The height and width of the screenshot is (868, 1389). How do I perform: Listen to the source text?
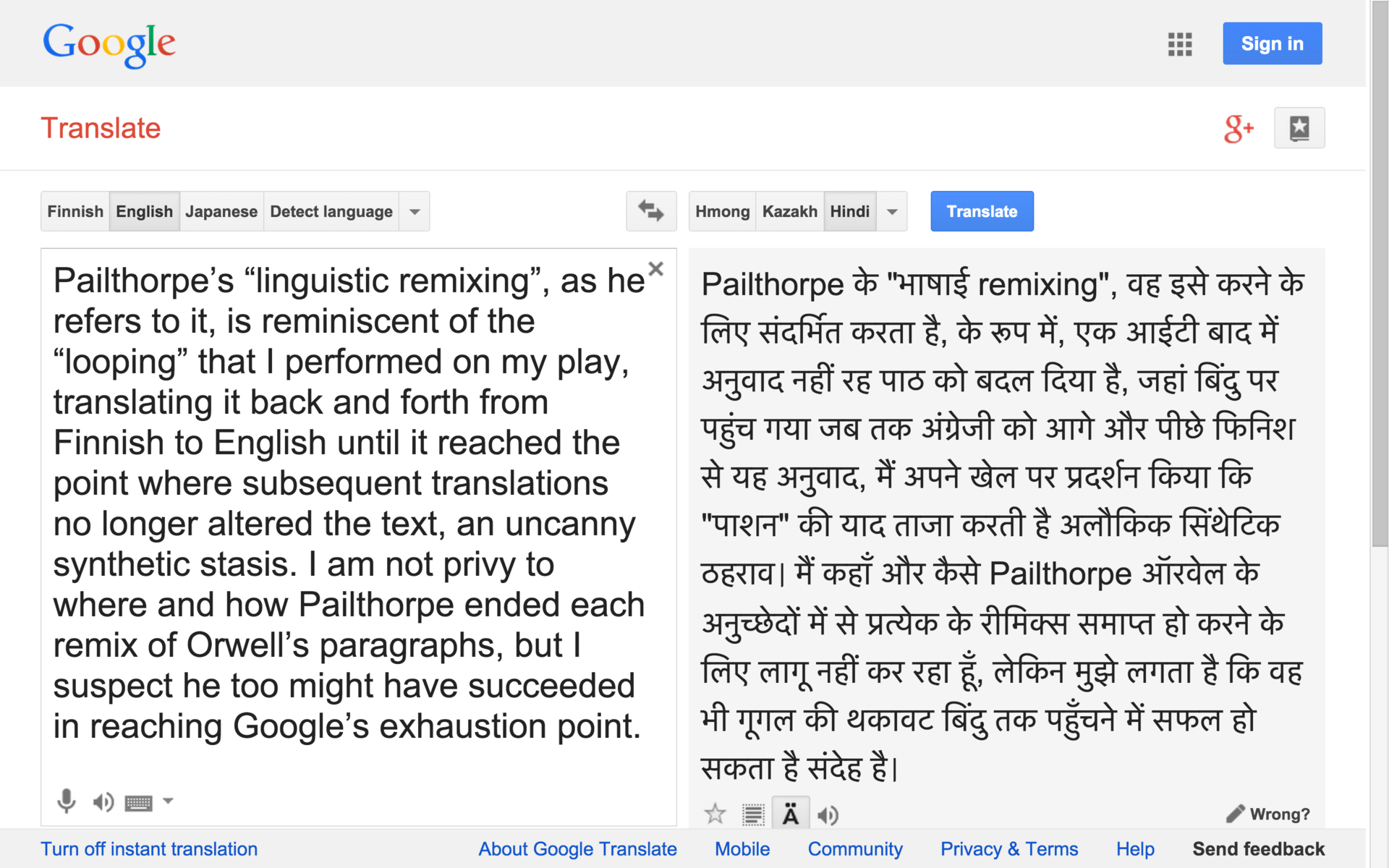(x=103, y=801)
